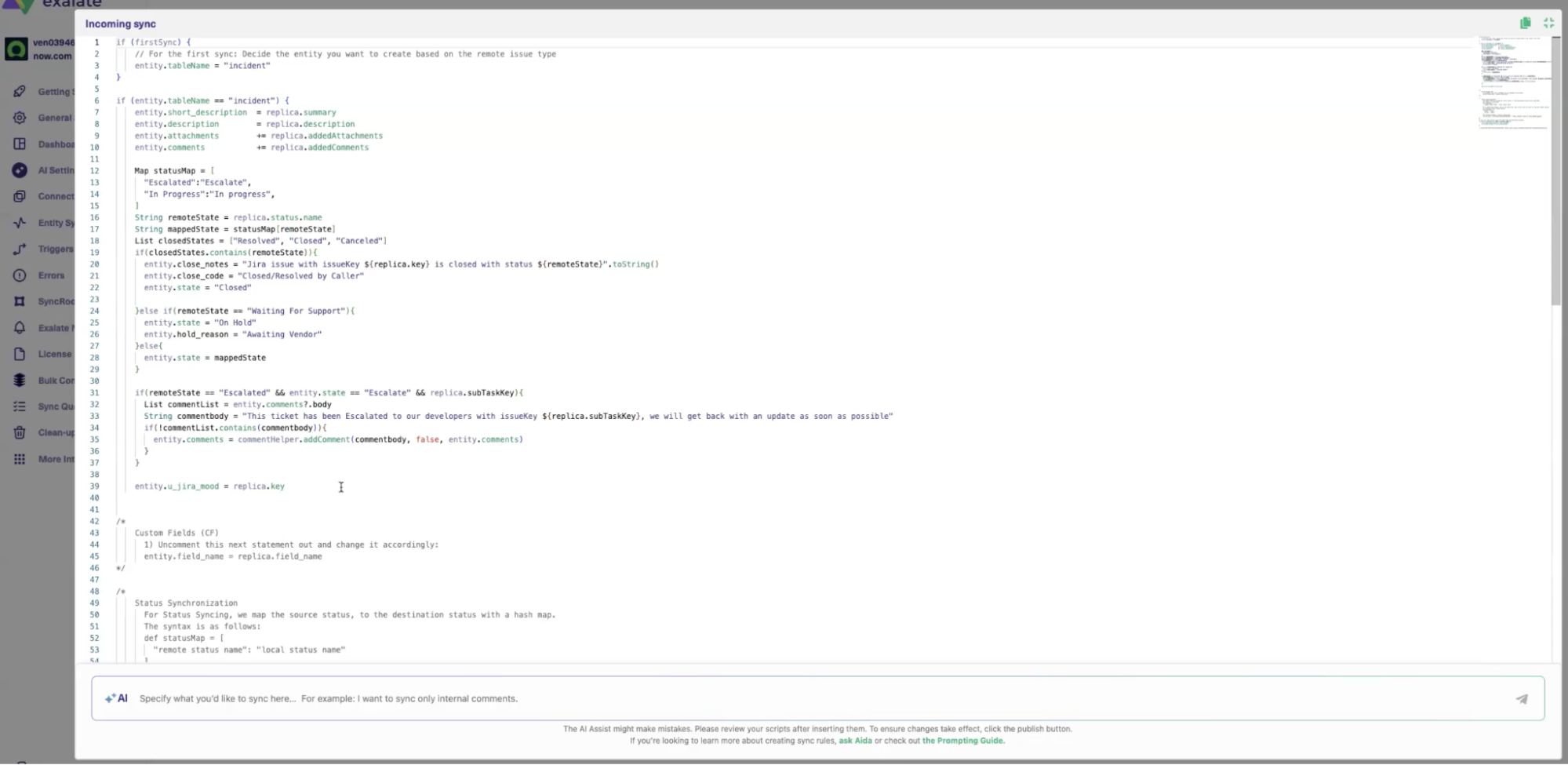Viewport: 1568px width, 765px height.
Task: Open the Clean-up menu label
Action: (x=56, y=432)
